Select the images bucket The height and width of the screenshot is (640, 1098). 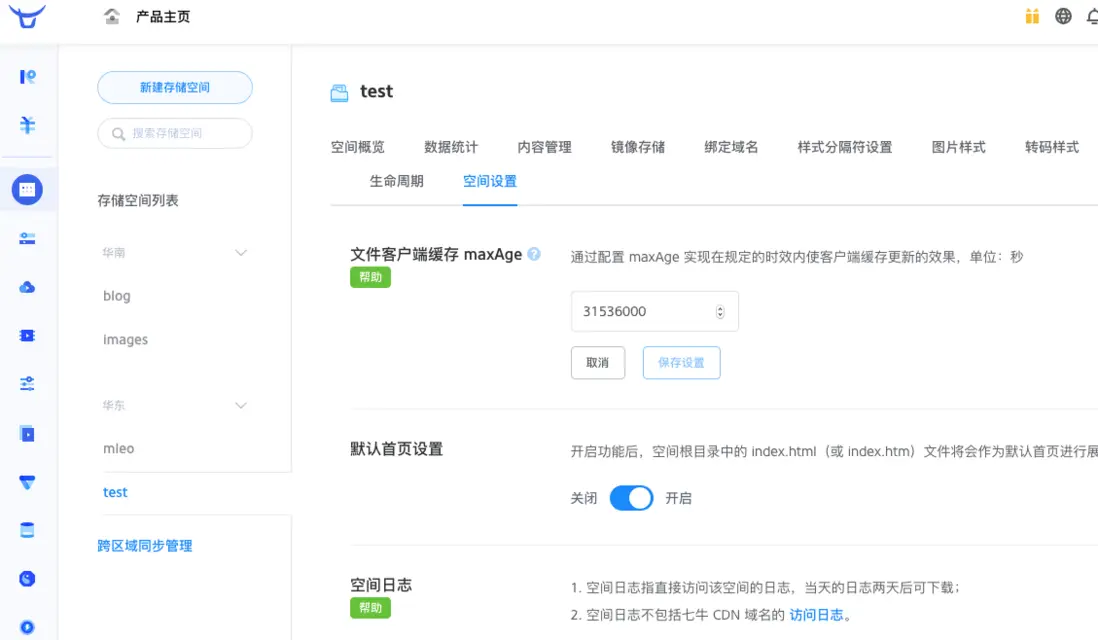point(125,340)
